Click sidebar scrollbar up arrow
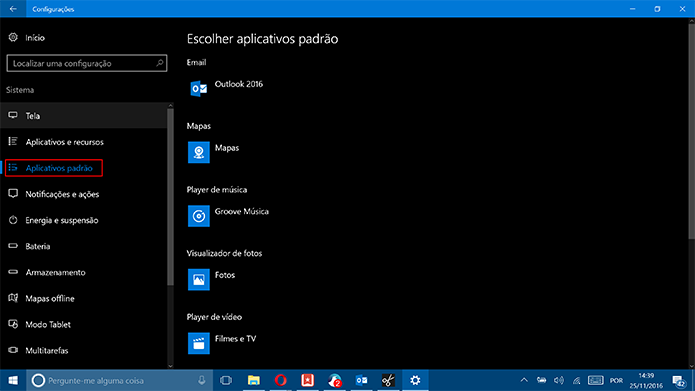Viewport: 695px width, 391px height. tap(170, 106)
